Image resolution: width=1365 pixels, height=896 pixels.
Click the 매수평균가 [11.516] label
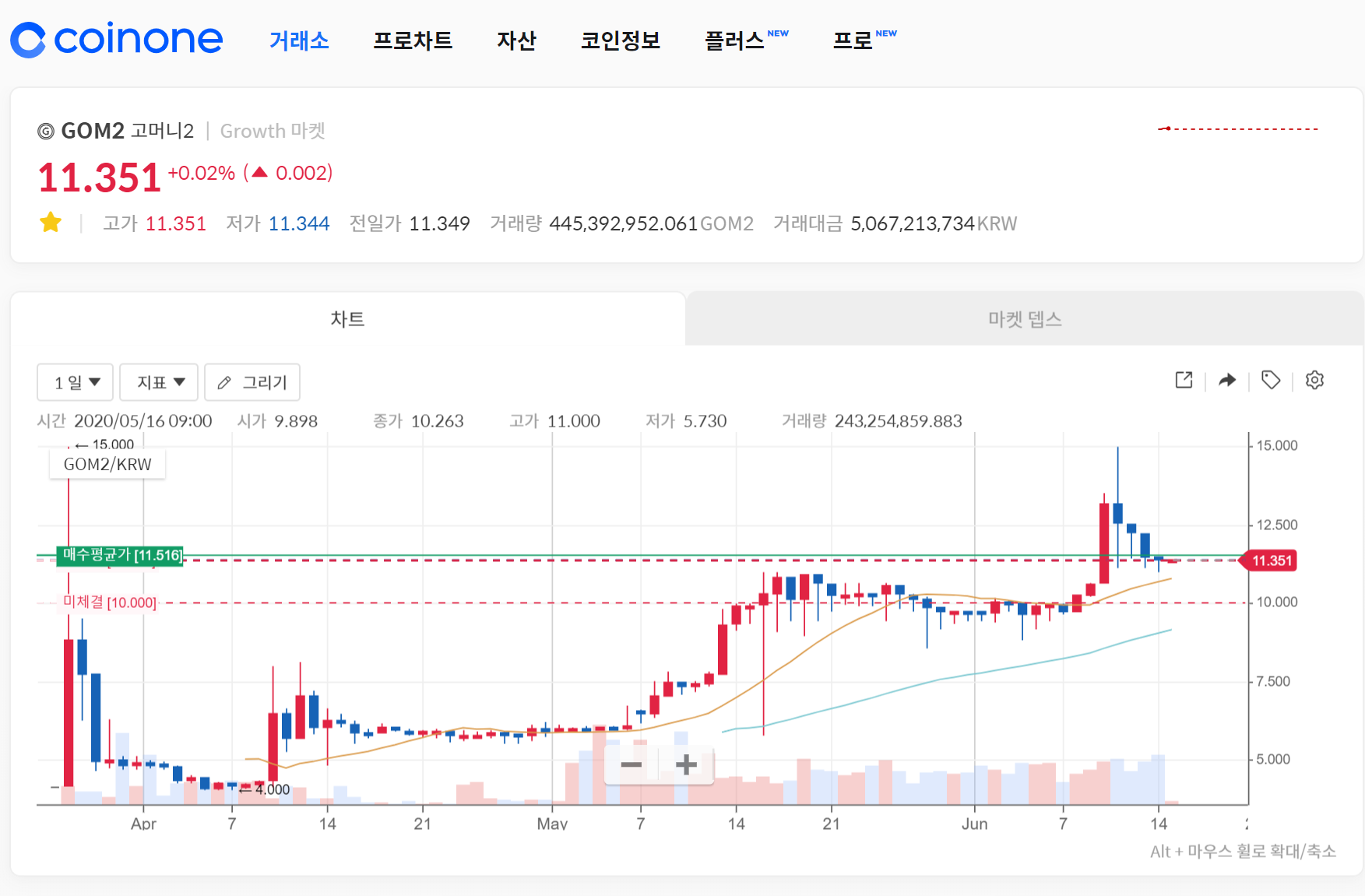(120, 555)
